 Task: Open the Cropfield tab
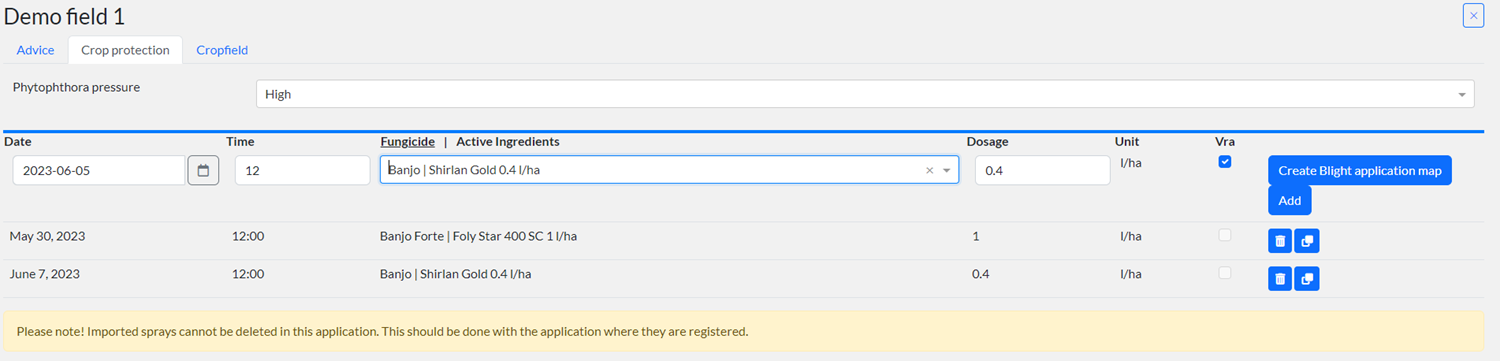click(222, 50)
